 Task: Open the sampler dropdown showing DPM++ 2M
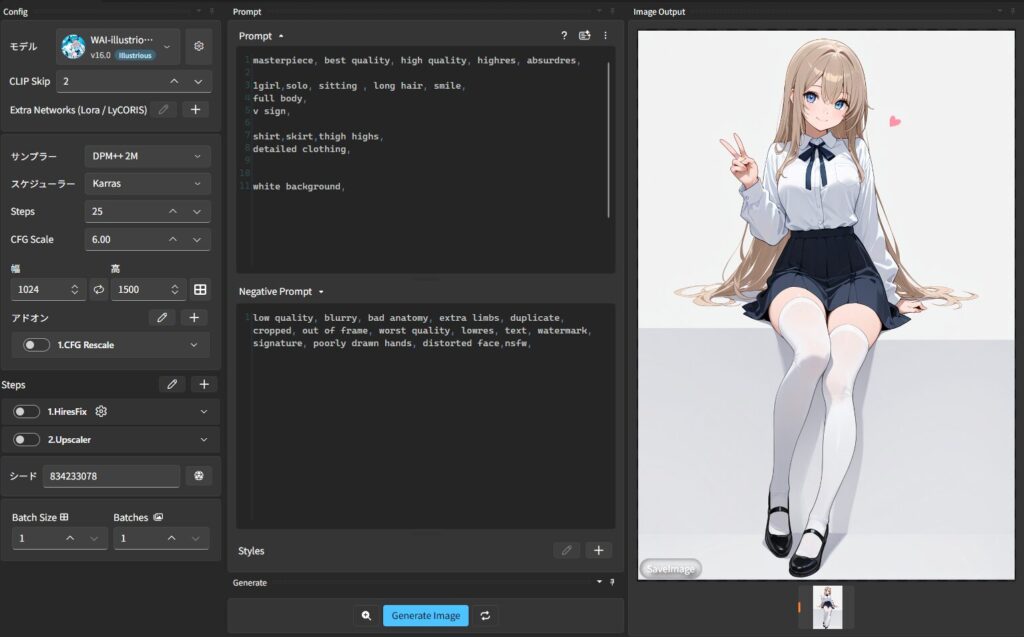click(147, 156)
